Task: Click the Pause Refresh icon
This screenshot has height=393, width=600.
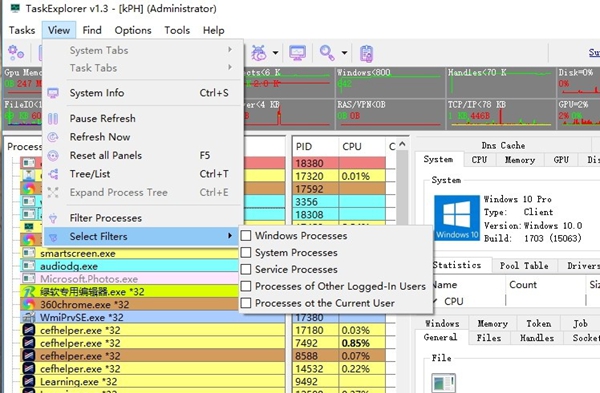Action: pyautogui.click(x=53, y=119)
